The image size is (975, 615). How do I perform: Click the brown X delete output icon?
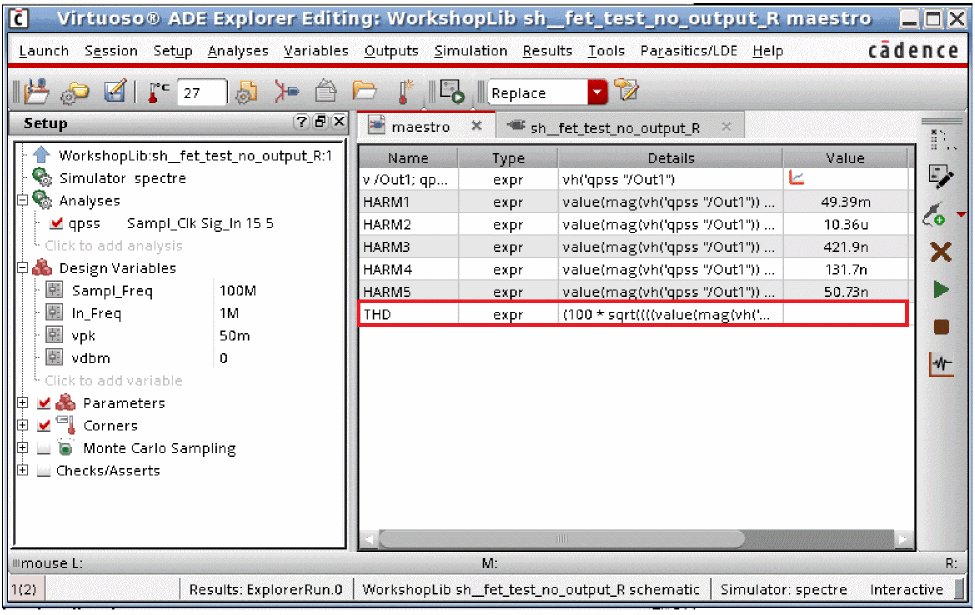(941, 252)
